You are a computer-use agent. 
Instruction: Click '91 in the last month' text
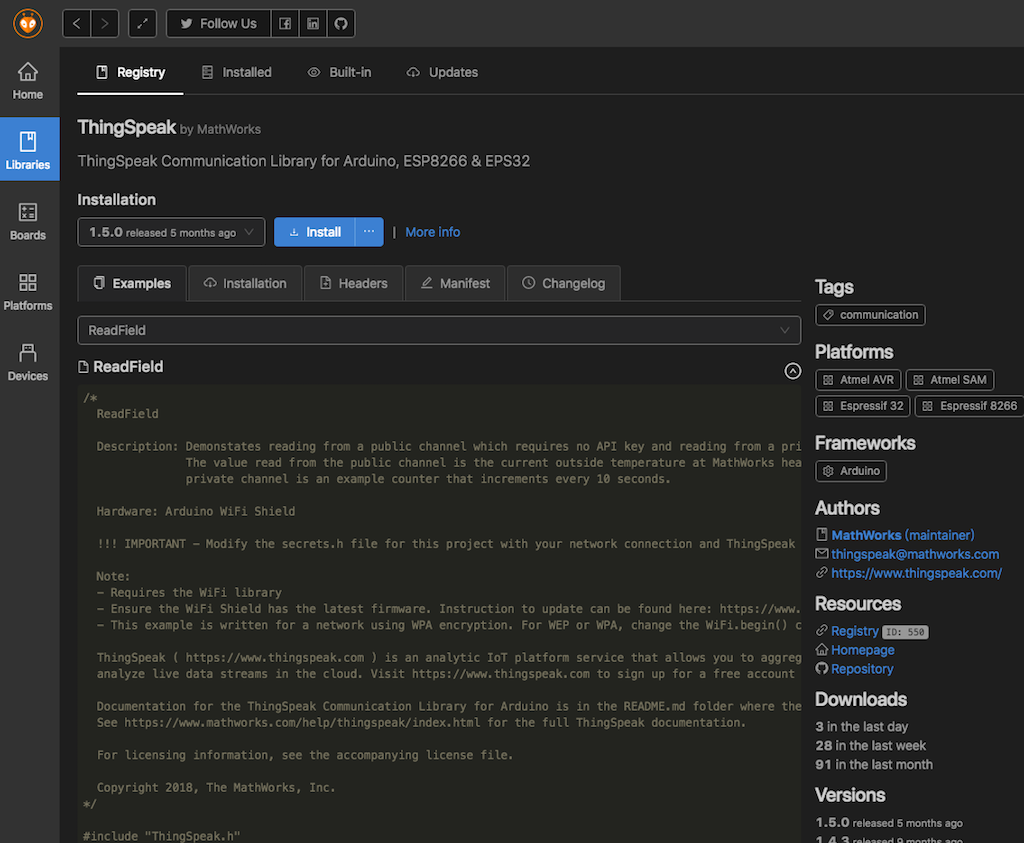point(874,765)
